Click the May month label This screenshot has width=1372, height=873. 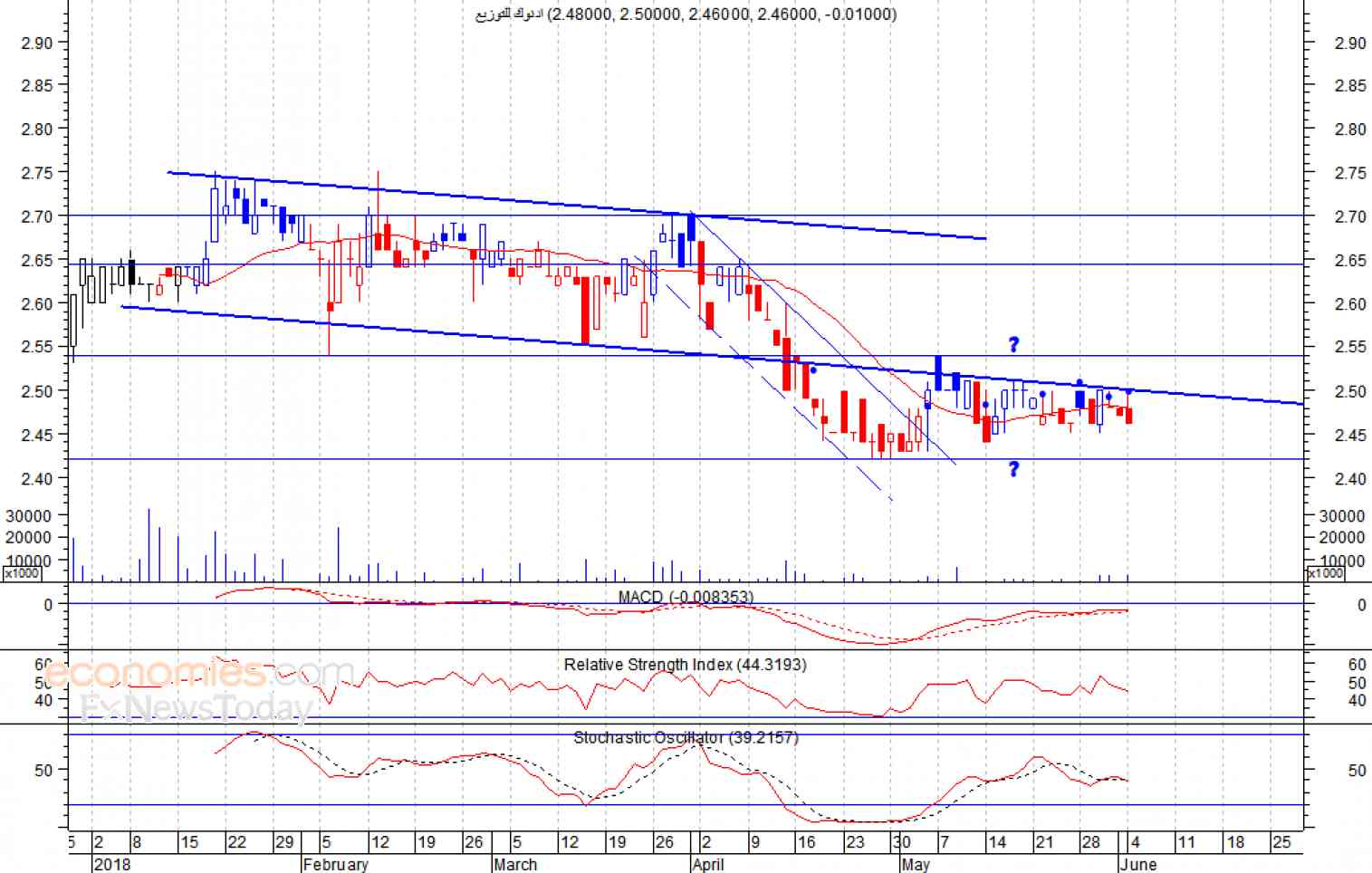(x=916, y=864)
